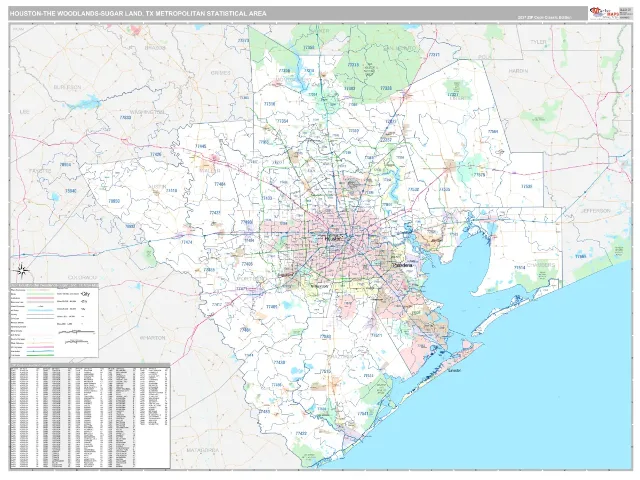Select the Pasadena city label
This screenshot has width=640, height=480.
coord(402,265)
